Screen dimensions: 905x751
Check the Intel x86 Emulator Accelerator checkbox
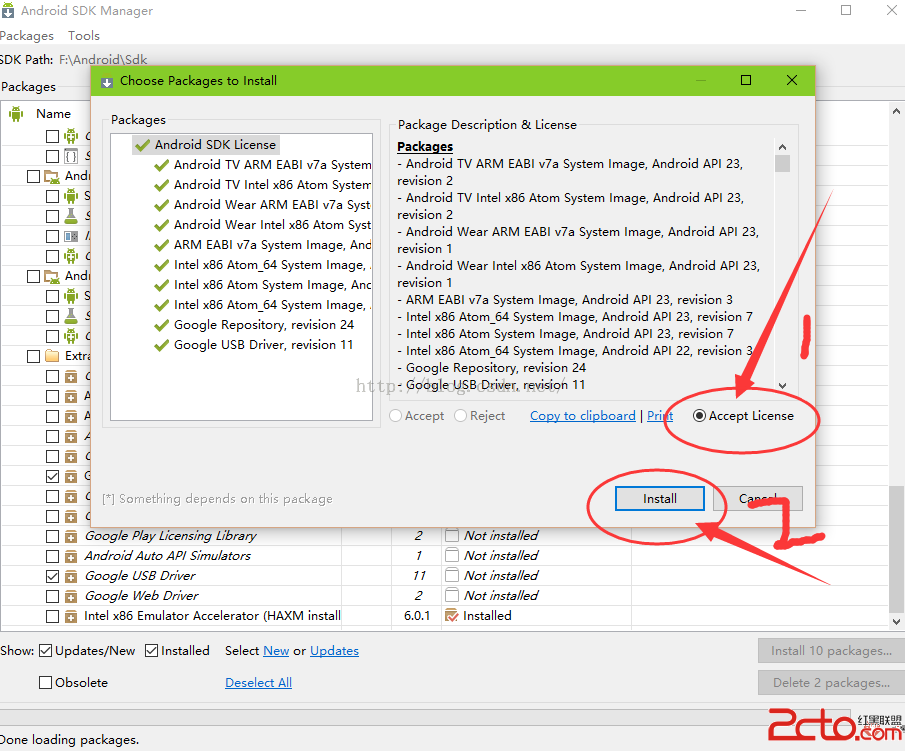tap(53, 616)
